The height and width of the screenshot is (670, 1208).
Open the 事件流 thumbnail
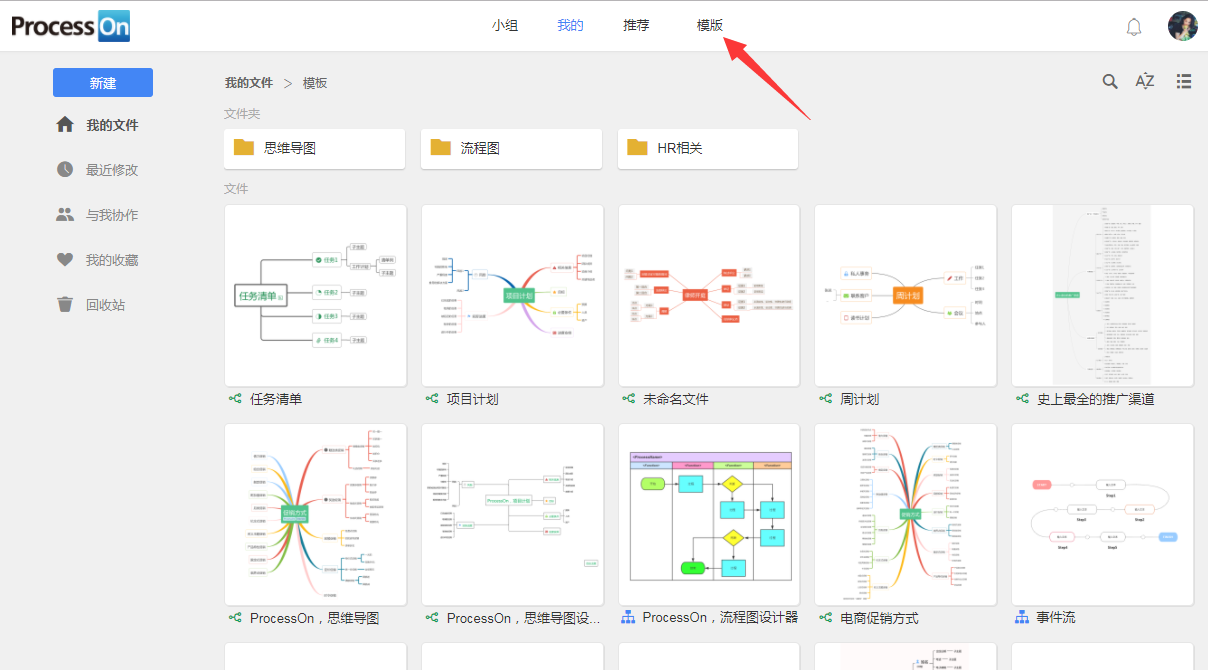coord(1102,514)
